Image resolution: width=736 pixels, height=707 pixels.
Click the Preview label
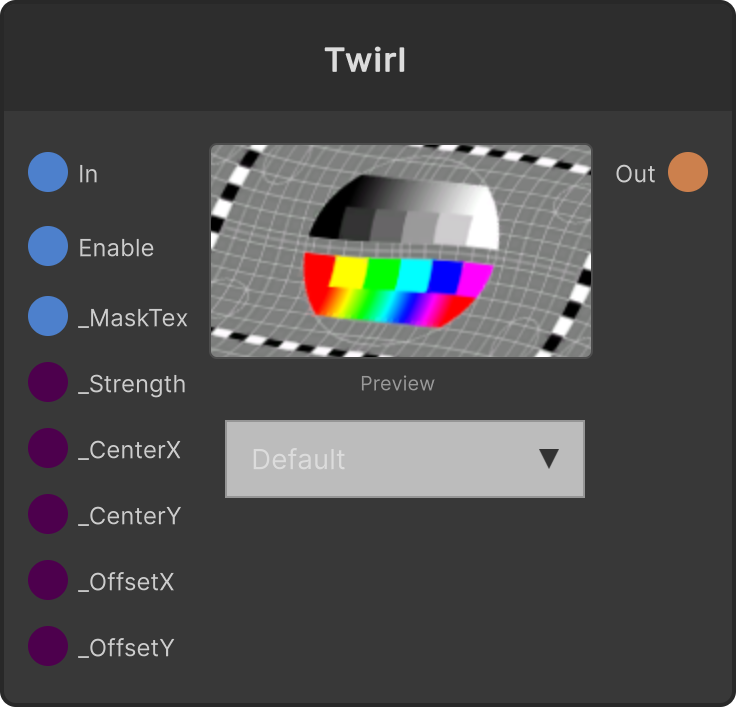pos(398,384)
